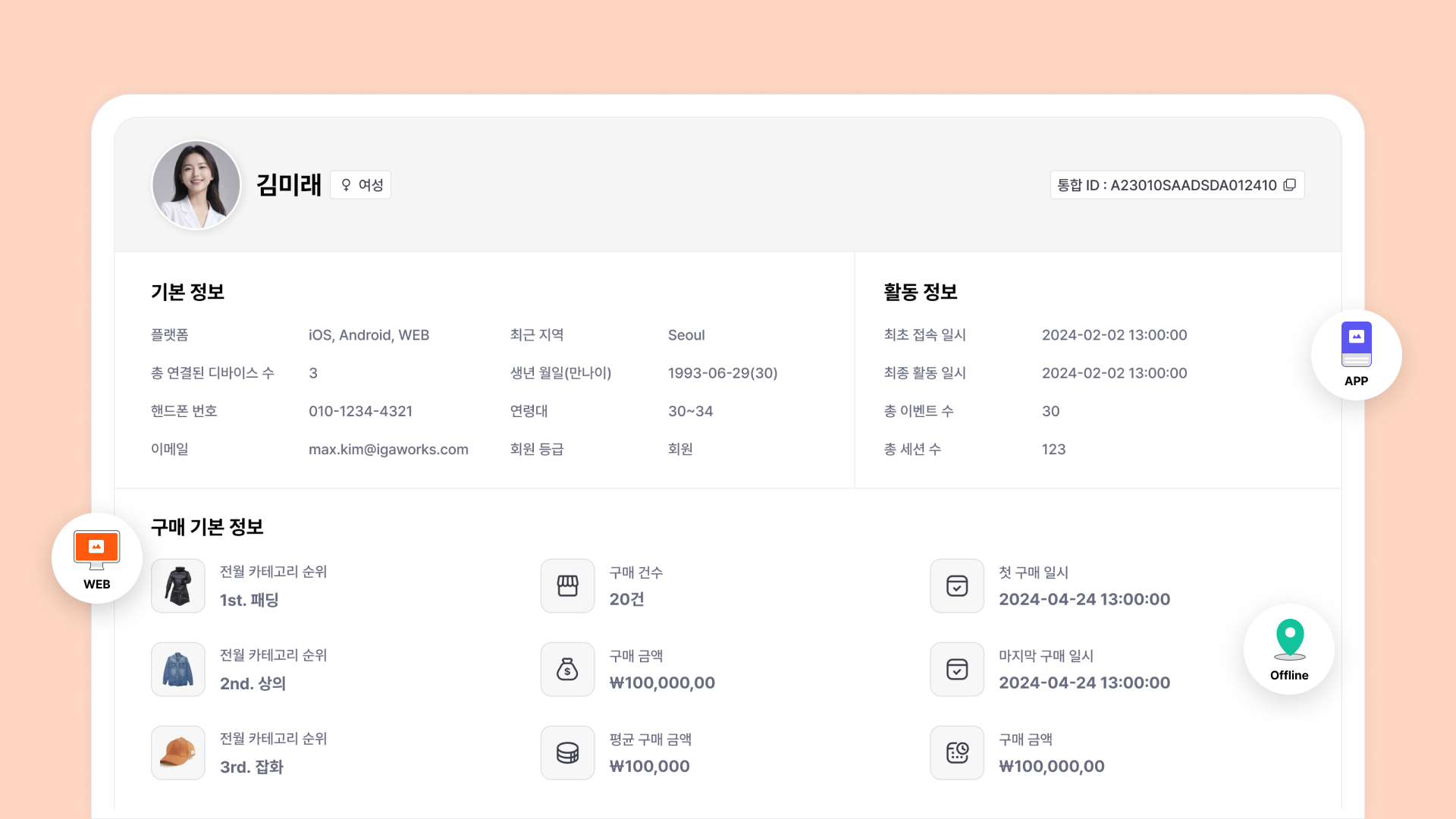
Task: Click the store icon beside 구매 건수
Action: [x=567, y=585]
